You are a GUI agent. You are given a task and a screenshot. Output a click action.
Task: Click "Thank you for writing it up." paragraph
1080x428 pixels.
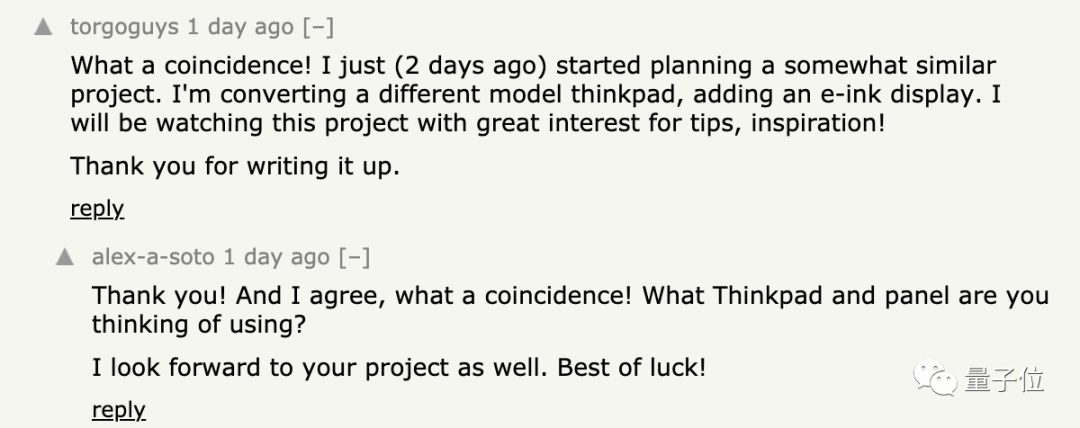(235, 166)
